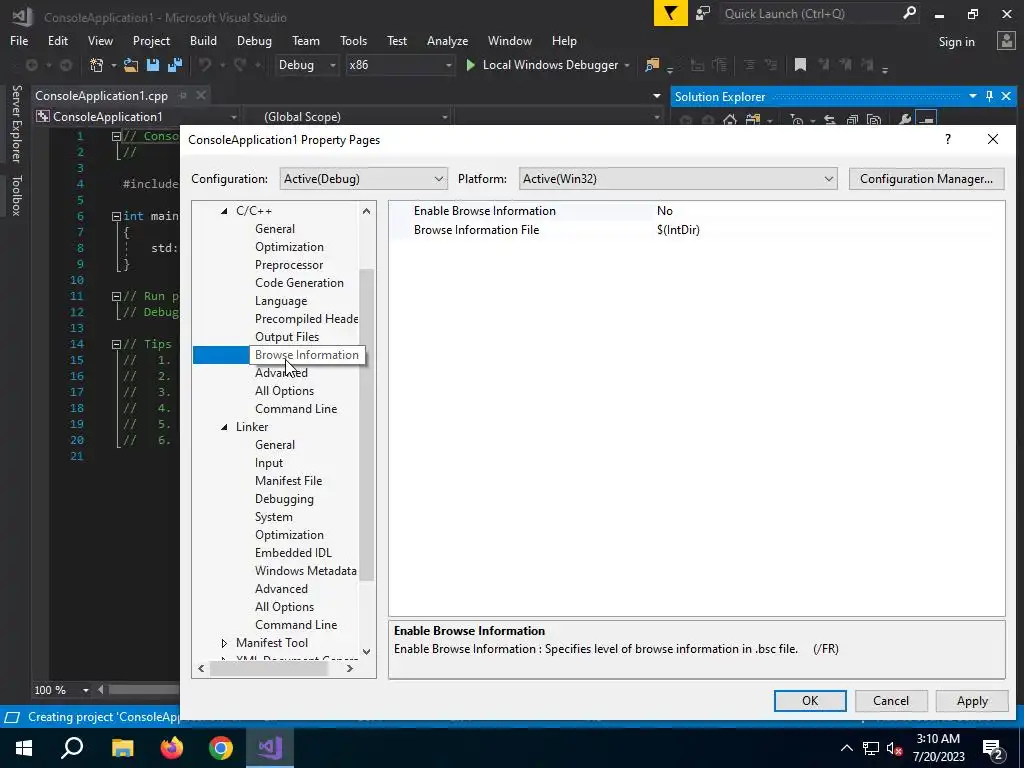The height and width of the screenshot is (768, 1024).
Task: Select C/C++ Preprocessor in the tree
Action: pyautogui.click(x=289, y=264)
